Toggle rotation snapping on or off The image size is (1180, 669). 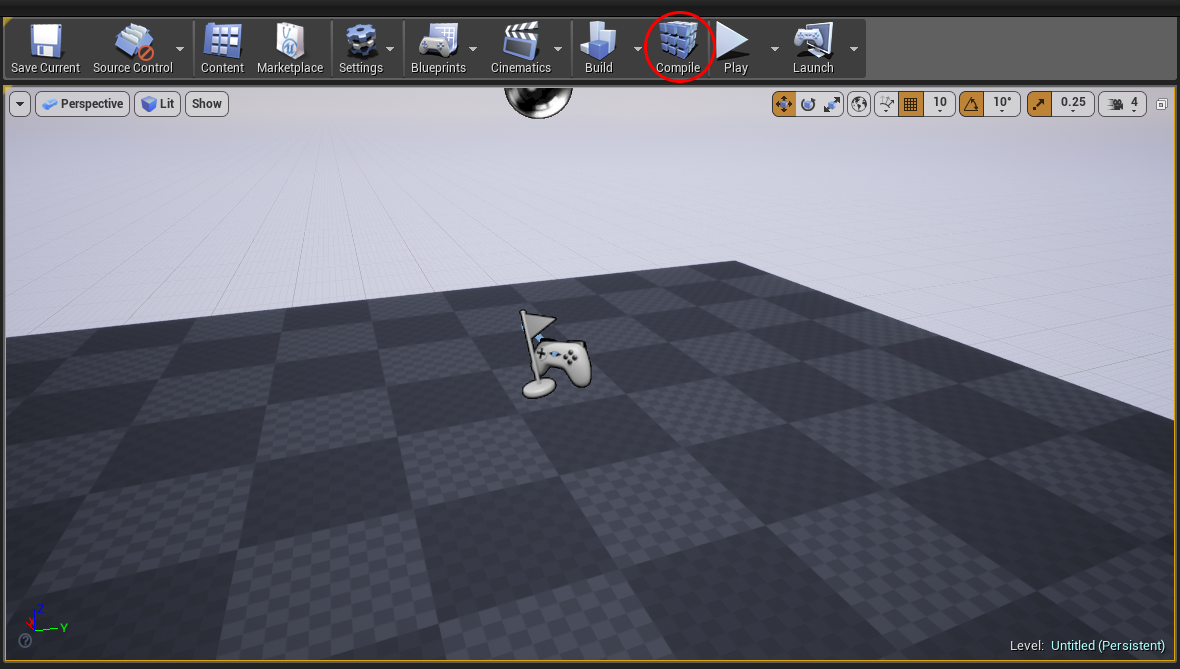pos(972,104)
